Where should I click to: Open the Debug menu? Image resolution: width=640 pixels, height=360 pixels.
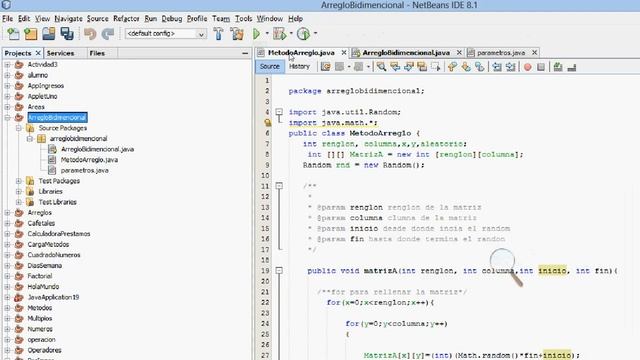(x=171, y=19)
